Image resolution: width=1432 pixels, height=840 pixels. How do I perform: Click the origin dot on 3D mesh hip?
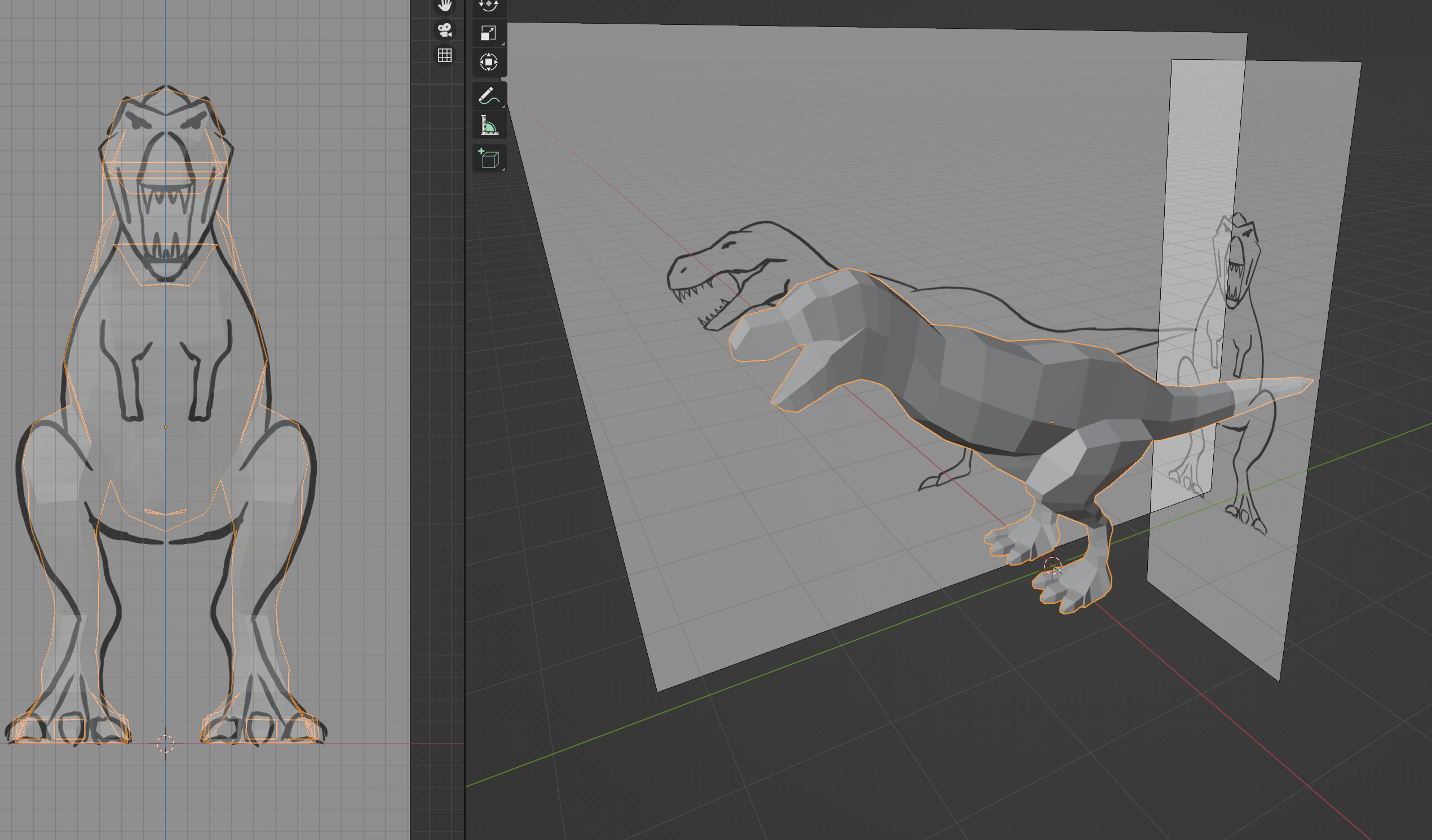click(x=1051, y=422)
